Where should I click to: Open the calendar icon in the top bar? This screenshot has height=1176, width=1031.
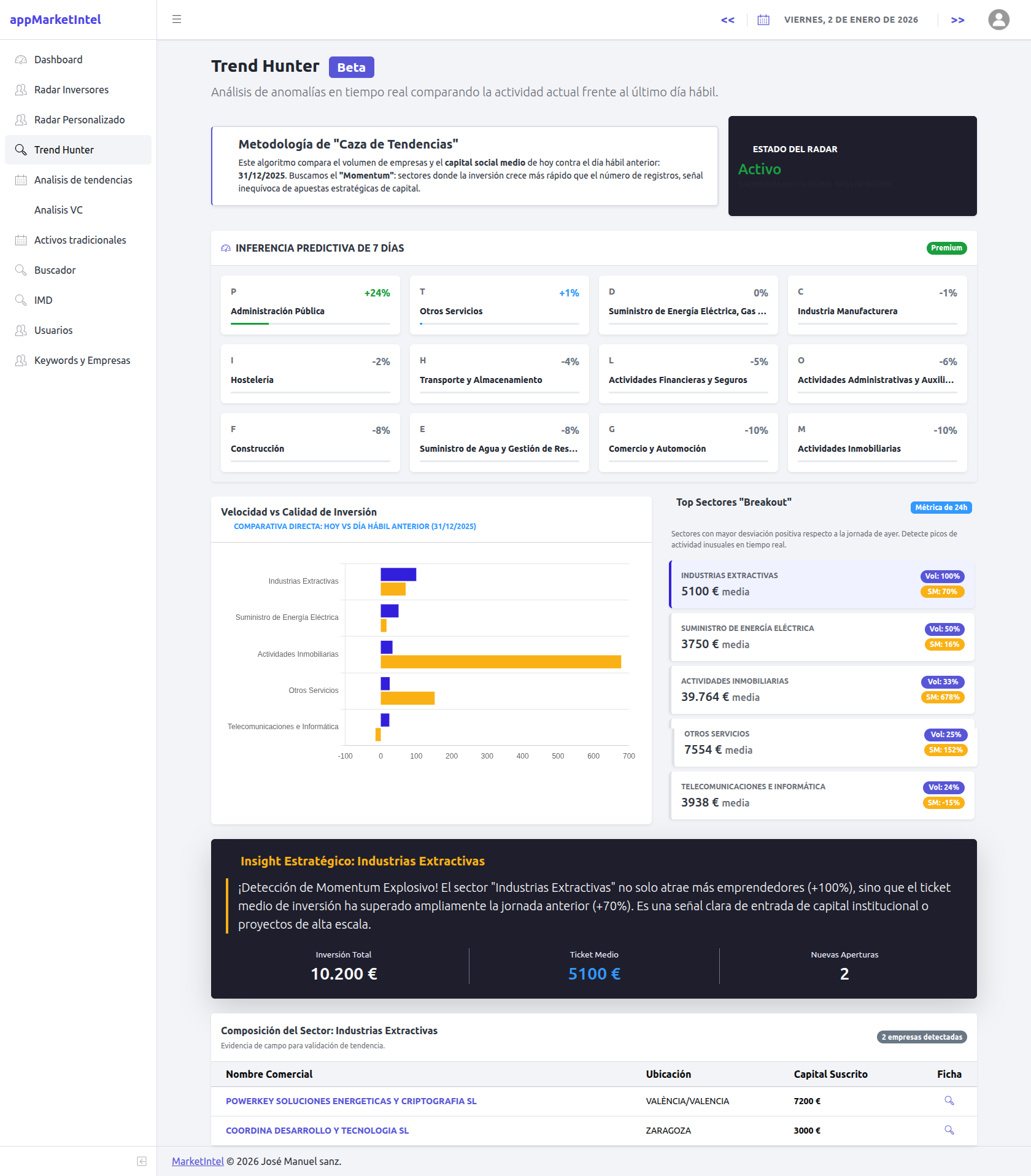coord(763,20)
